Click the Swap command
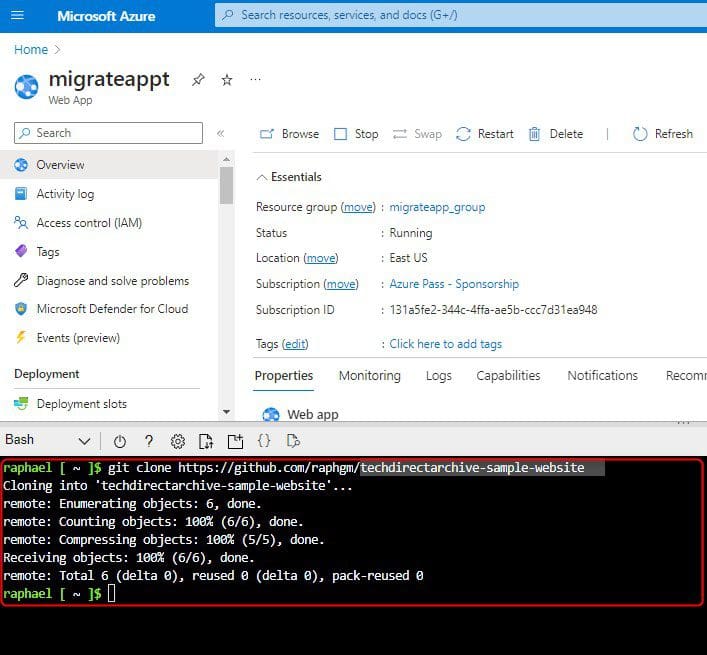 (x=417, y=134)
